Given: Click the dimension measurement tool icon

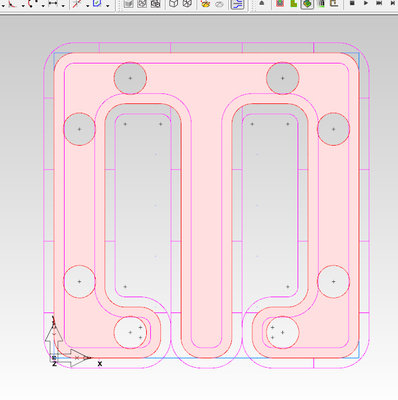Looking at the screenshot, I should tap(53, 3).
